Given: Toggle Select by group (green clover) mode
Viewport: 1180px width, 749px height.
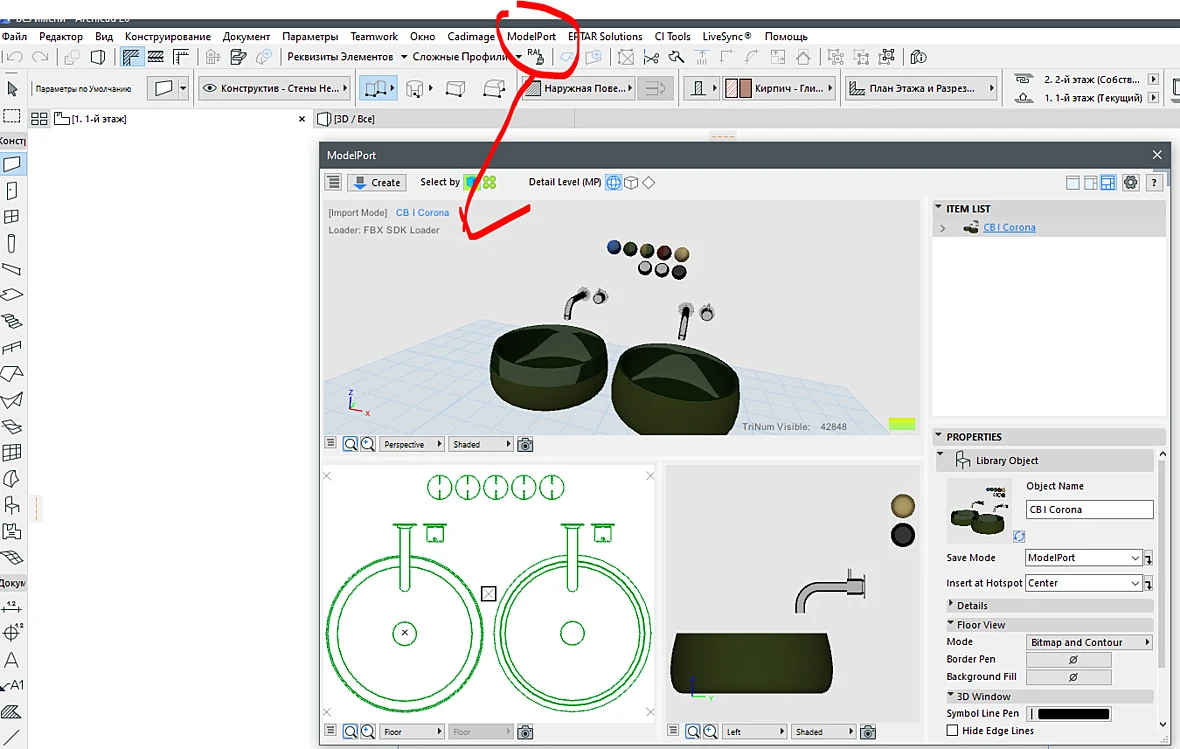Looking at the screenshot, I should coord(489,182).
